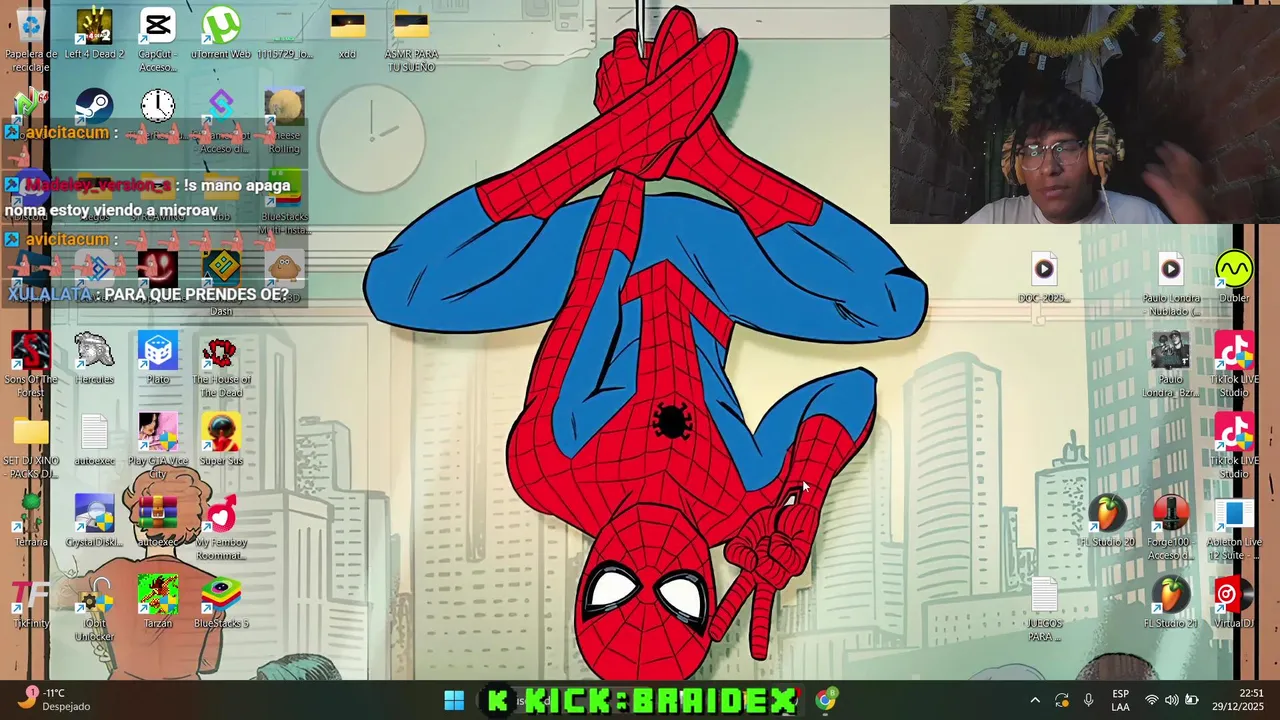Image resolution: width=1280 pixels, height=720 pixels.
Task: Check the battery status tray icon
Action: [x=1191, y=700]
